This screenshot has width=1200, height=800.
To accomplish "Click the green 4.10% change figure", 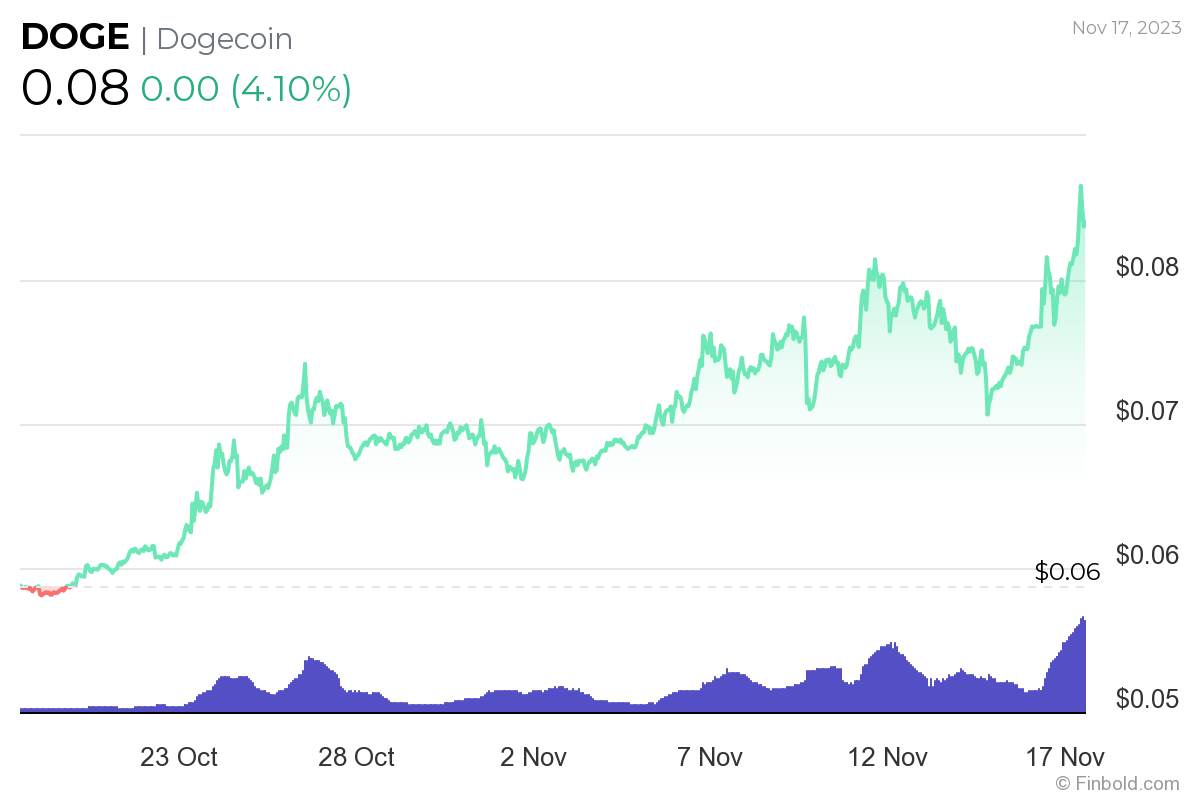I will (290, 89).
